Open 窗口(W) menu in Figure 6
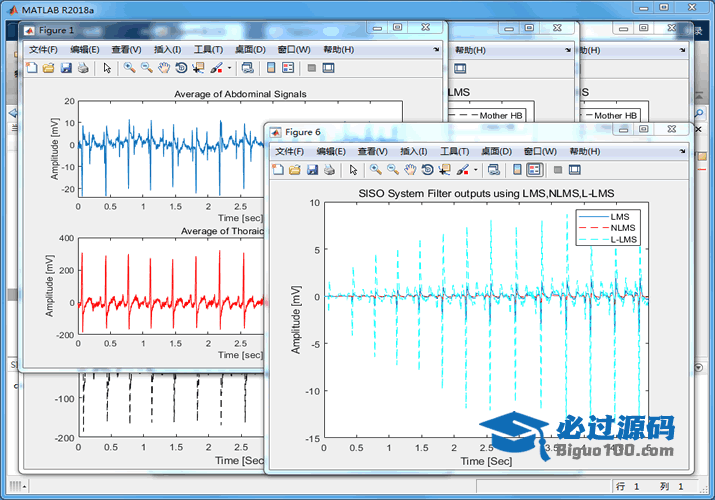 [540, 151]
